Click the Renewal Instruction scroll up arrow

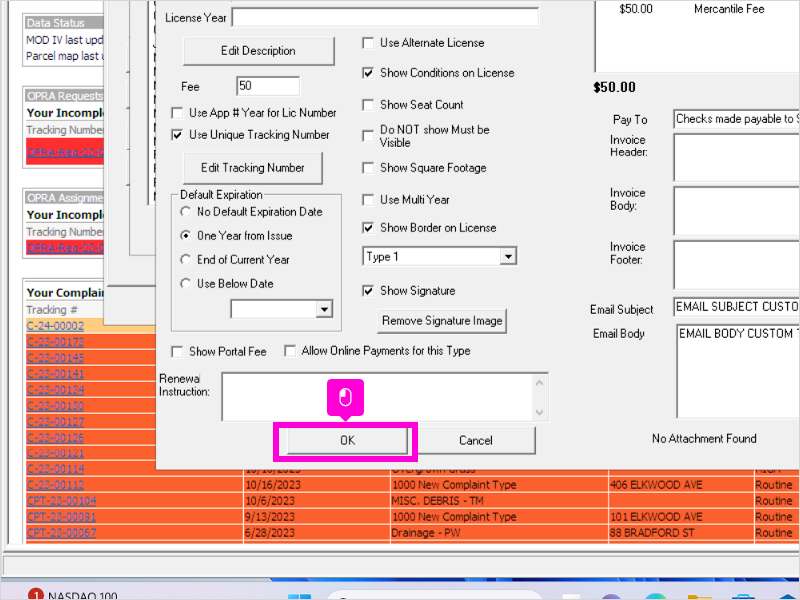(x=540, y=383)
